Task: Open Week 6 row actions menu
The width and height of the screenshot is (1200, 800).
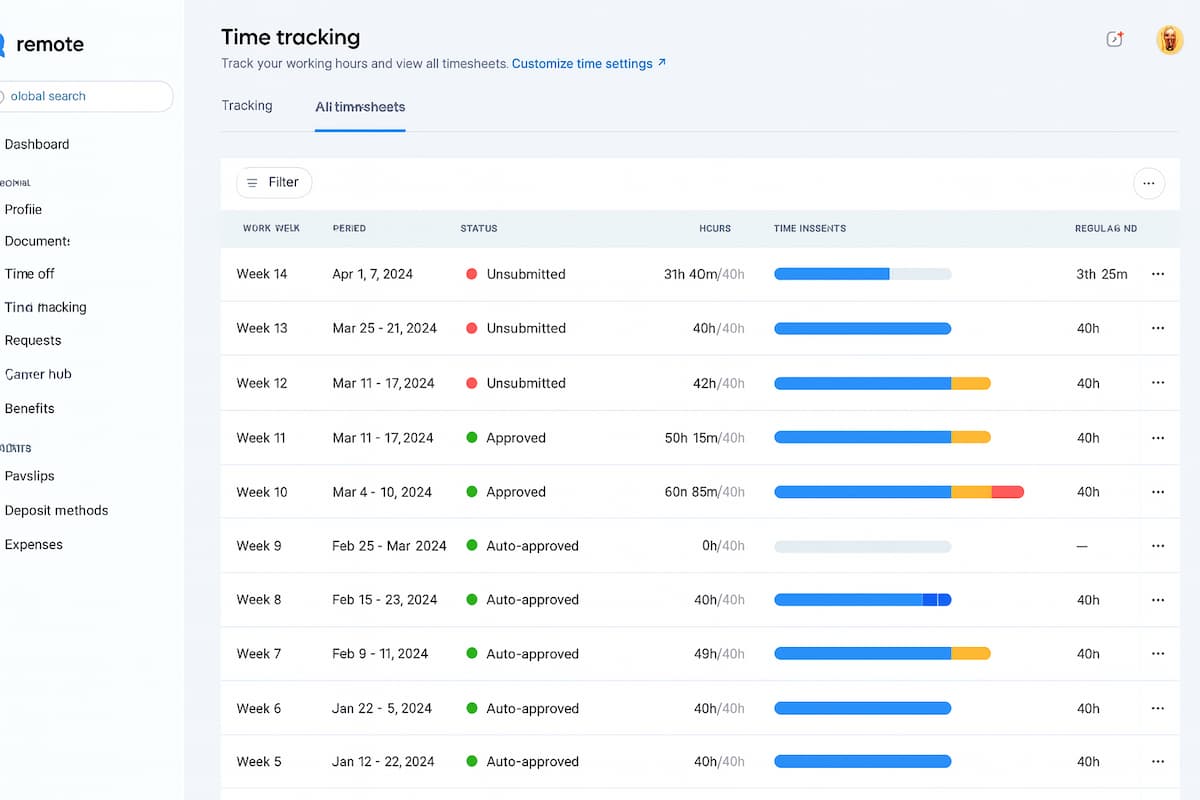Action: click(1158, 708)
